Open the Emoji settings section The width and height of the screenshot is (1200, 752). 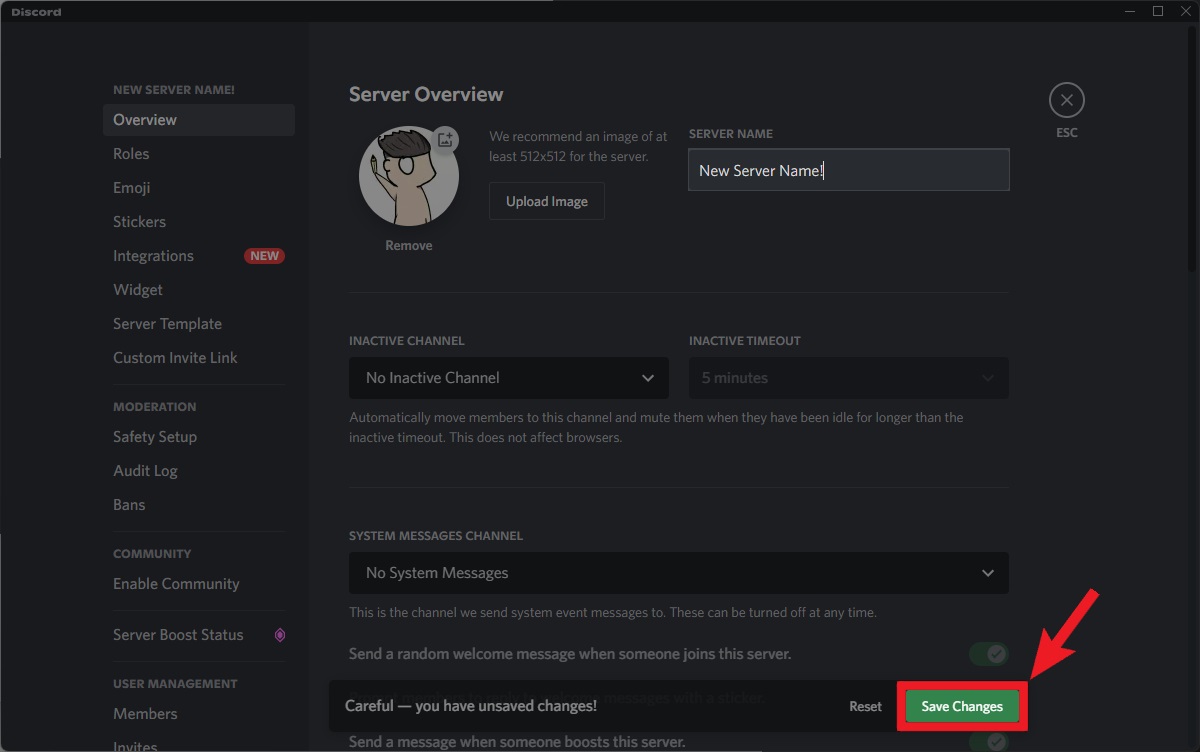[131, 187]
